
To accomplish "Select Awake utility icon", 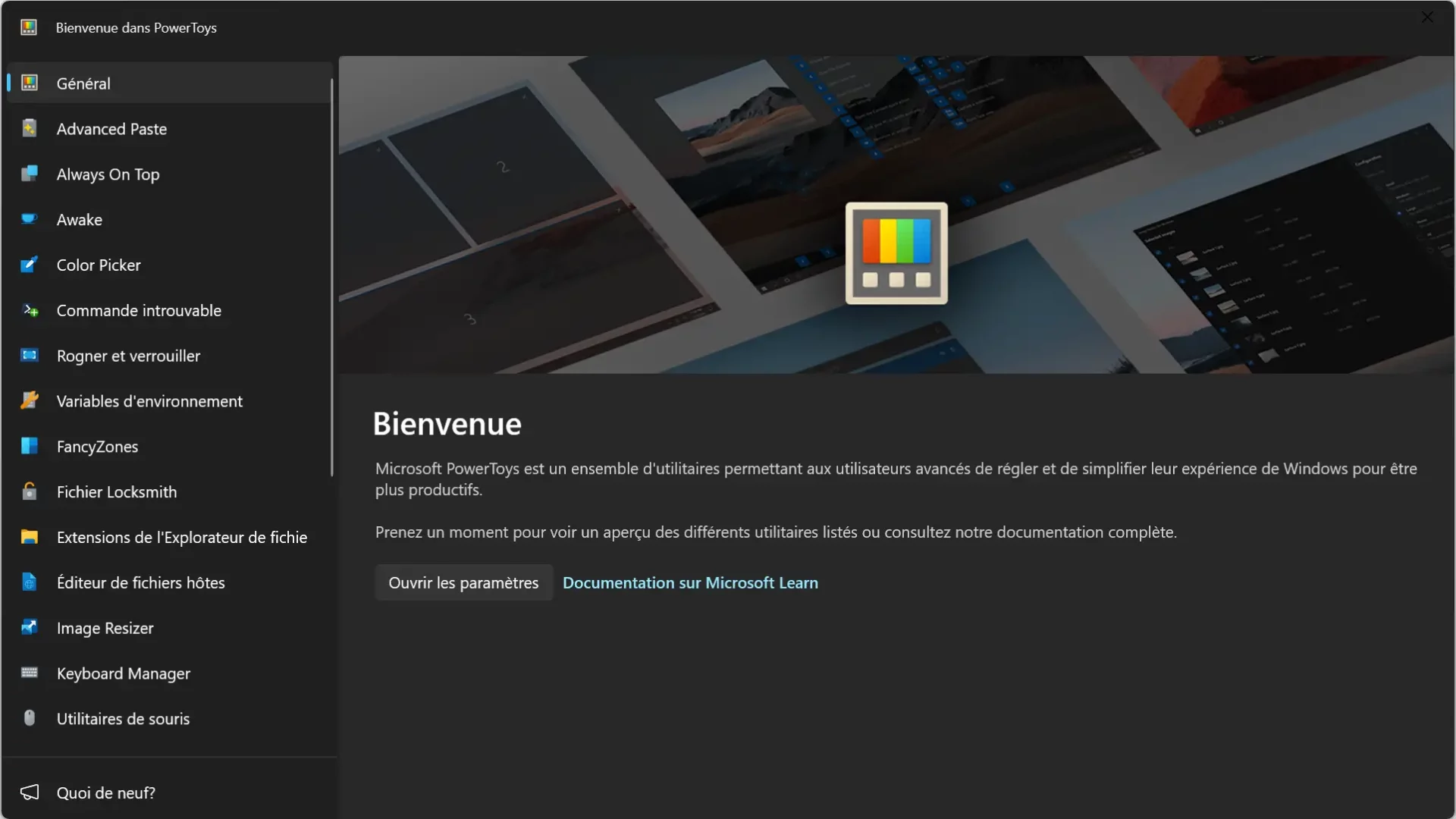I will click(x=28, y=220).
